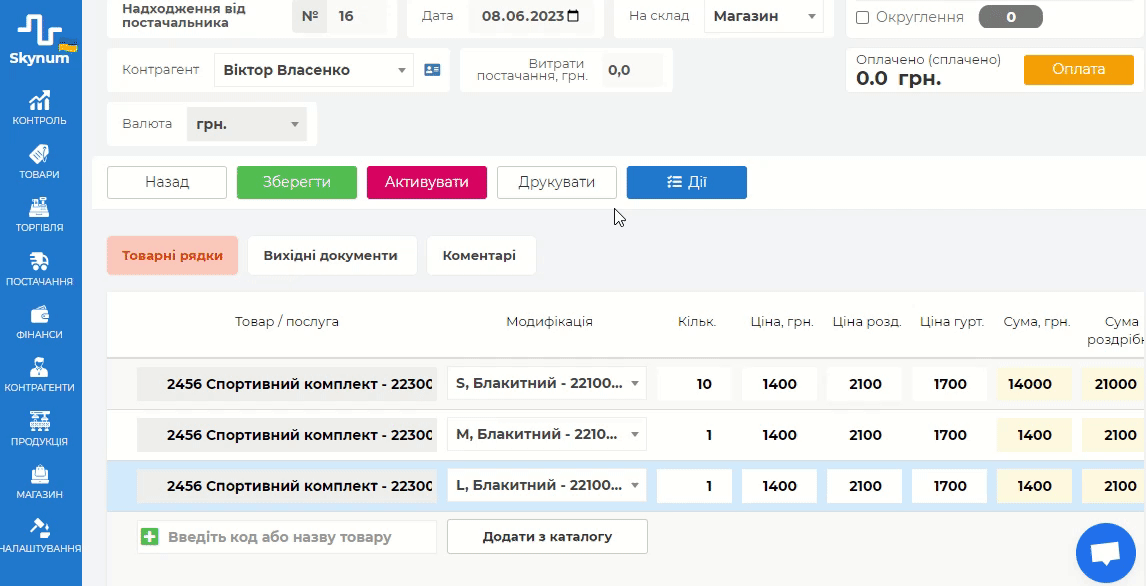The image size is (1146, 586).
Task: Open contractor card icon next to Віктор Власенко
Action: click(x=433, y=70)
